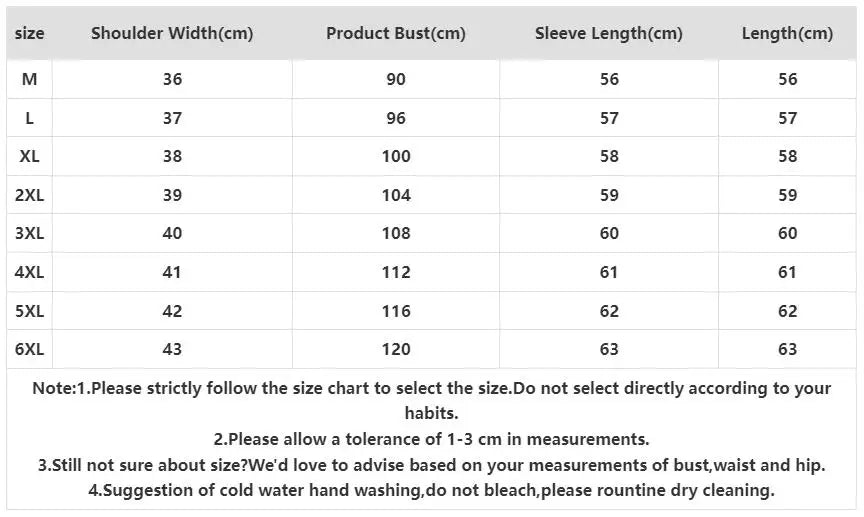The width and height of the screenshot is (864, 517).
Task: Select the XL size row label
Action: pos(30,156)
